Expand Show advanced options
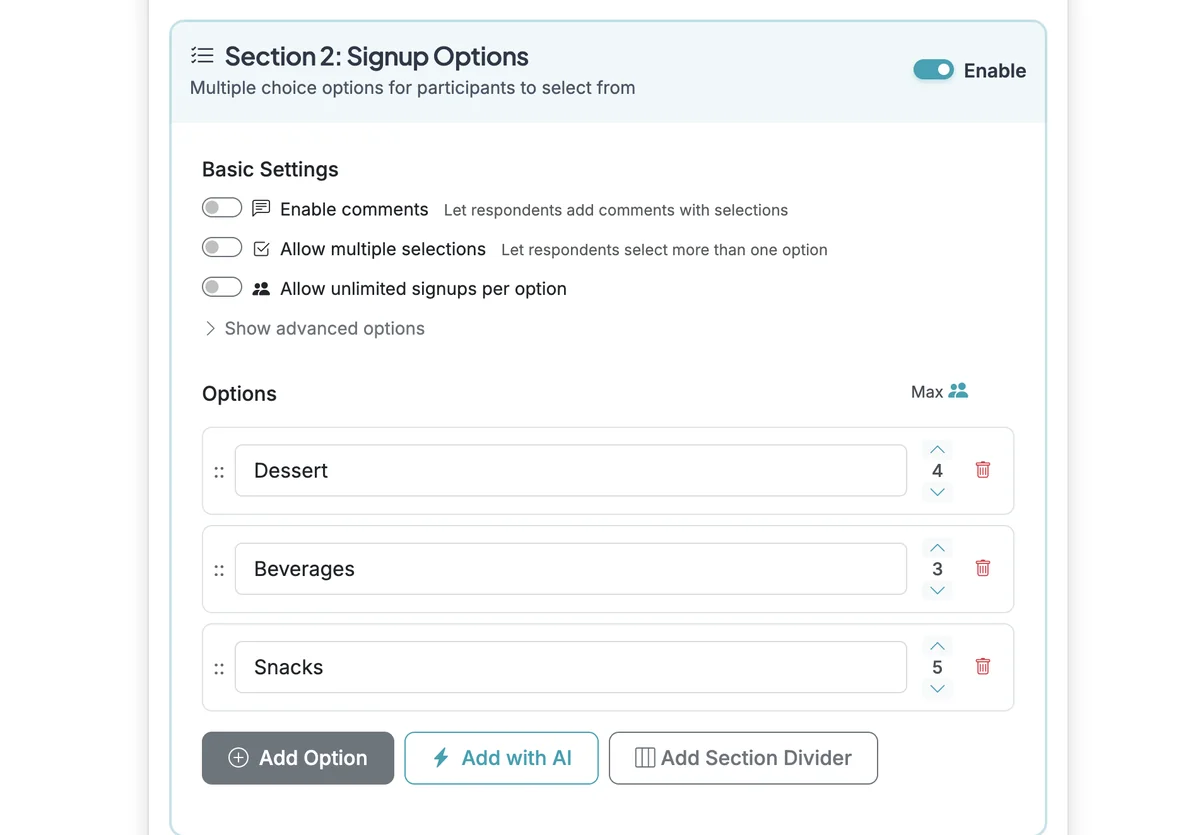The width and height of the screenshot is (1200, 835). [x=313, y=328]
